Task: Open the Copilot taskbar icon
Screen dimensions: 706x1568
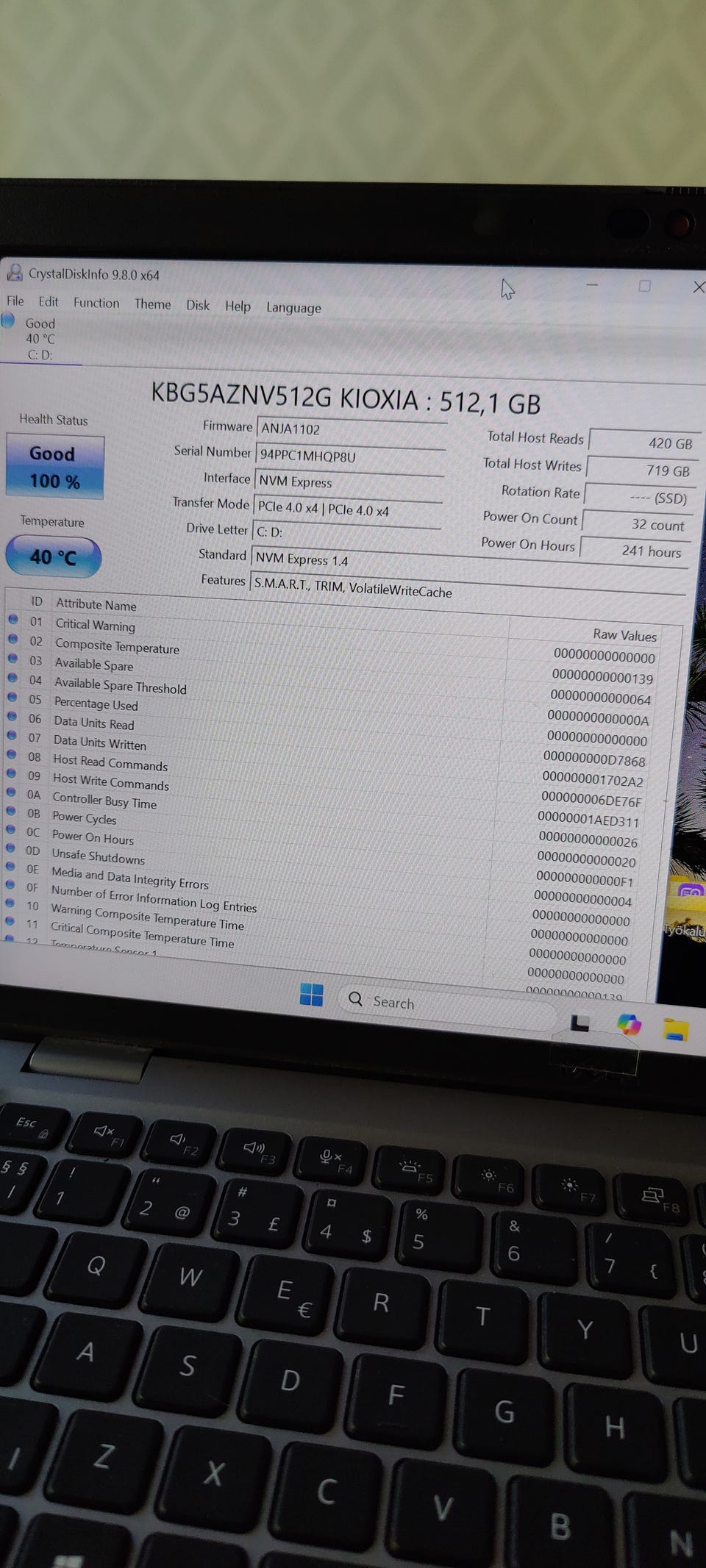Action: [x=629, y=1023]
